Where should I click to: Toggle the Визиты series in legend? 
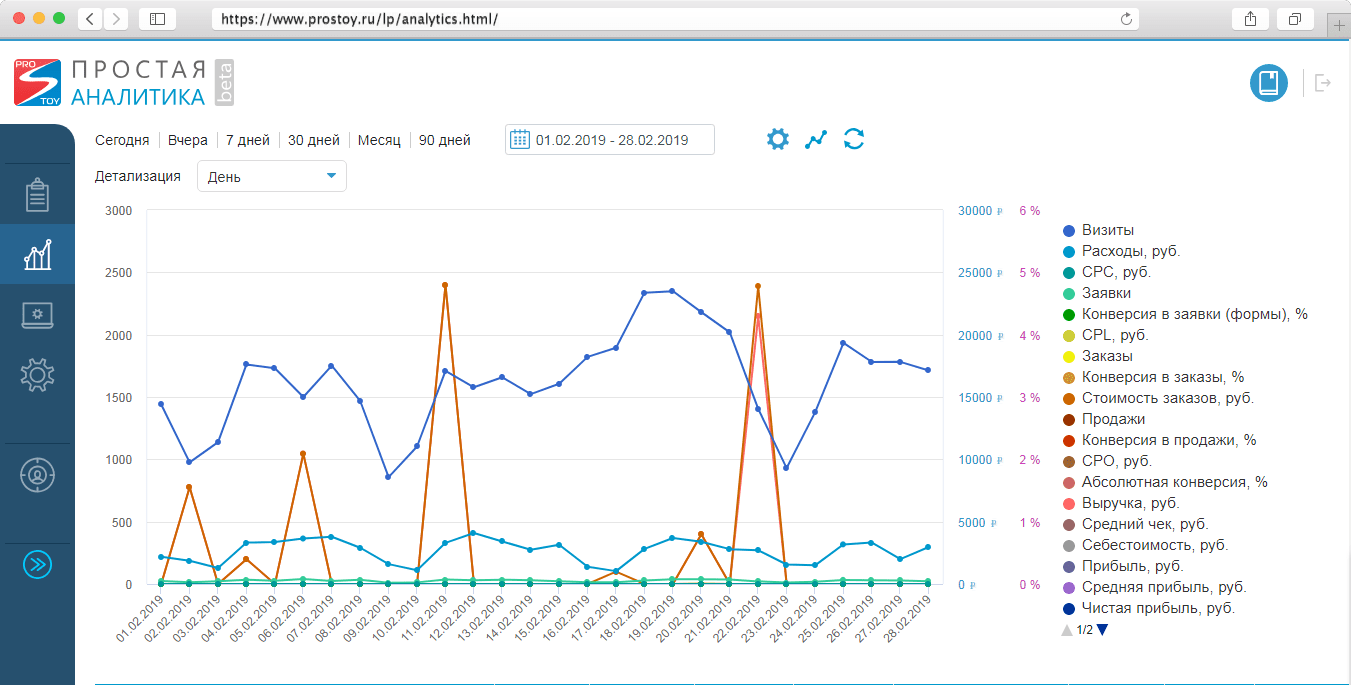[1107, 230]
